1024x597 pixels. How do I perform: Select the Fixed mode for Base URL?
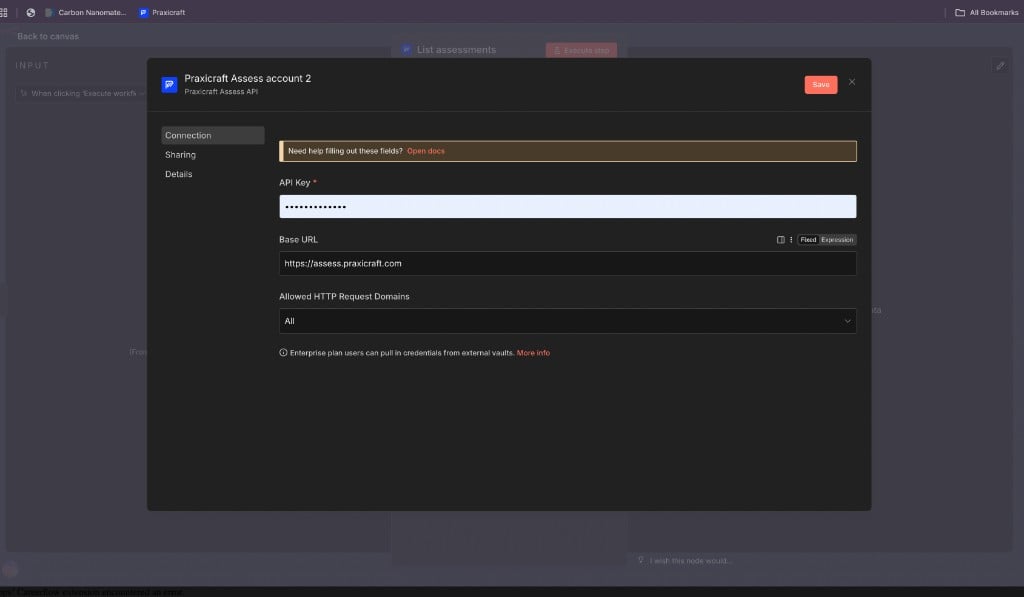(808, 240)
